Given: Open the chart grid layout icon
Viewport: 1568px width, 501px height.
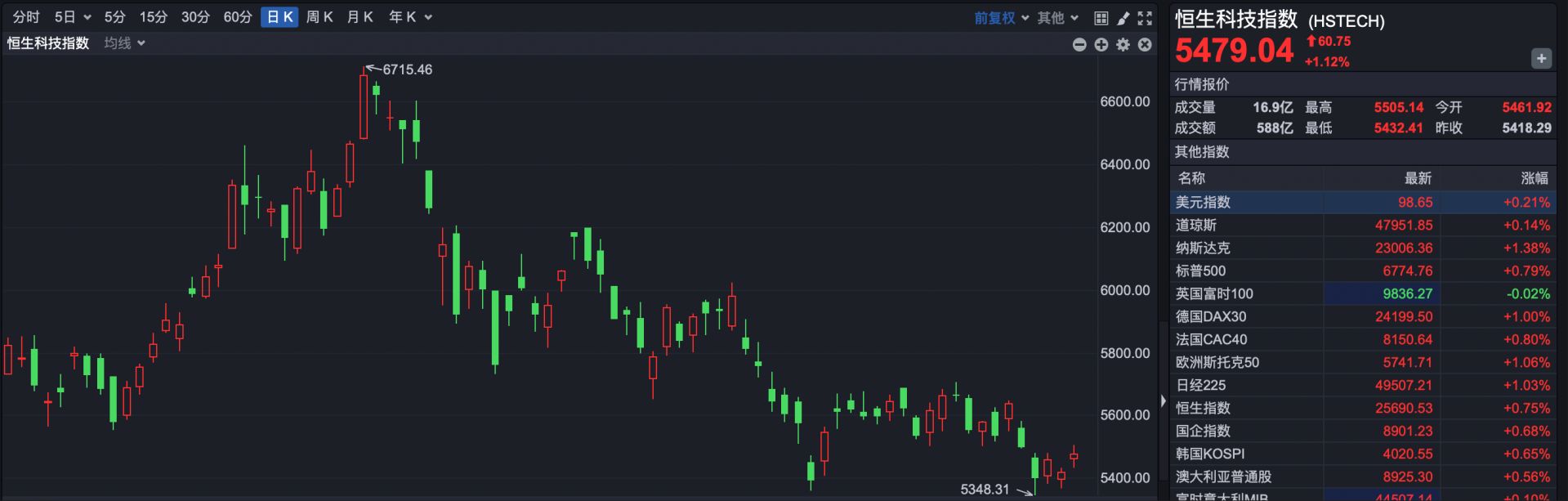Looking at the screenshot, I should pos(1101,17).
